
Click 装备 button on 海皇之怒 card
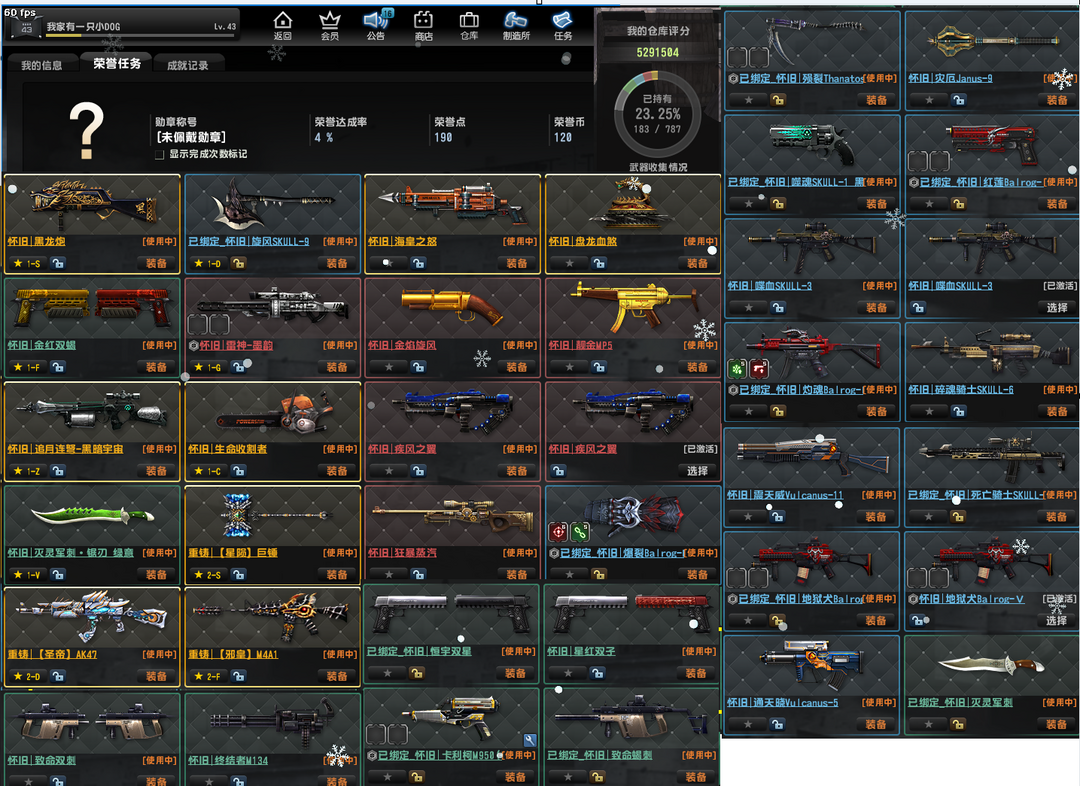pyautogui.click(x=517, y=263)
